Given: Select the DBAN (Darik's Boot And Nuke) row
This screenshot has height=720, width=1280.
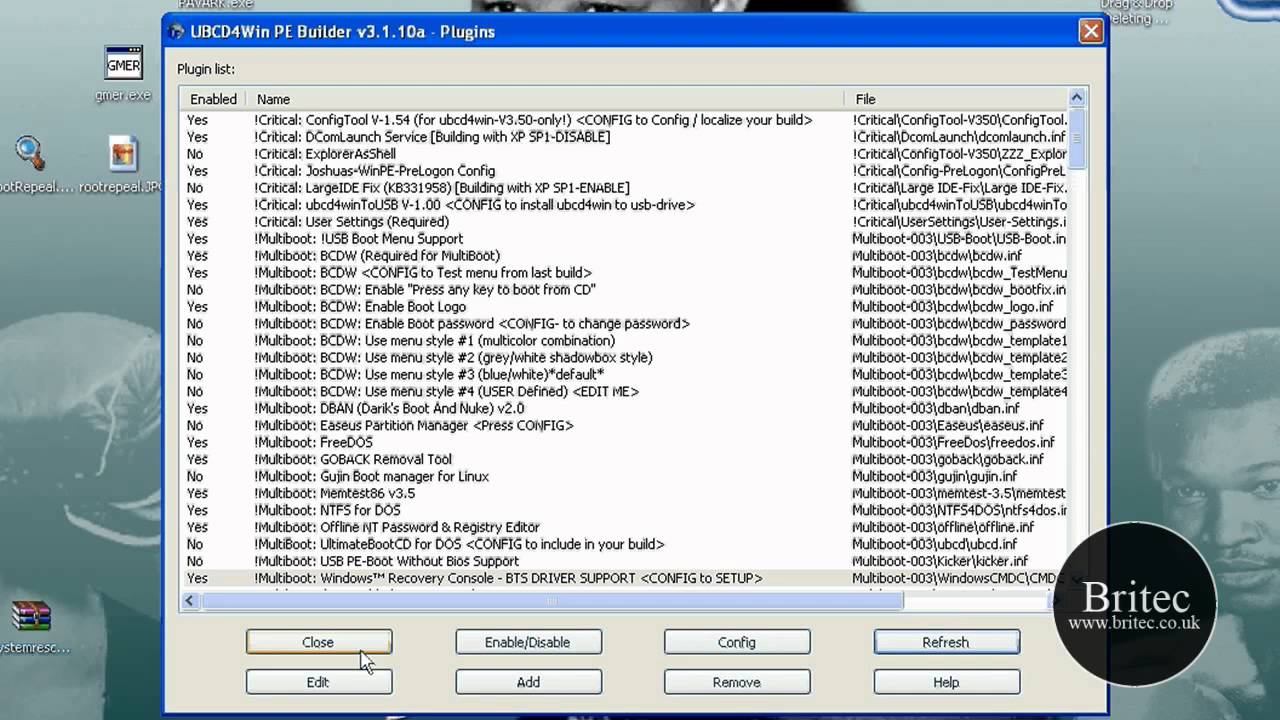Looking at the screenshot, I should tap(624, 409).
